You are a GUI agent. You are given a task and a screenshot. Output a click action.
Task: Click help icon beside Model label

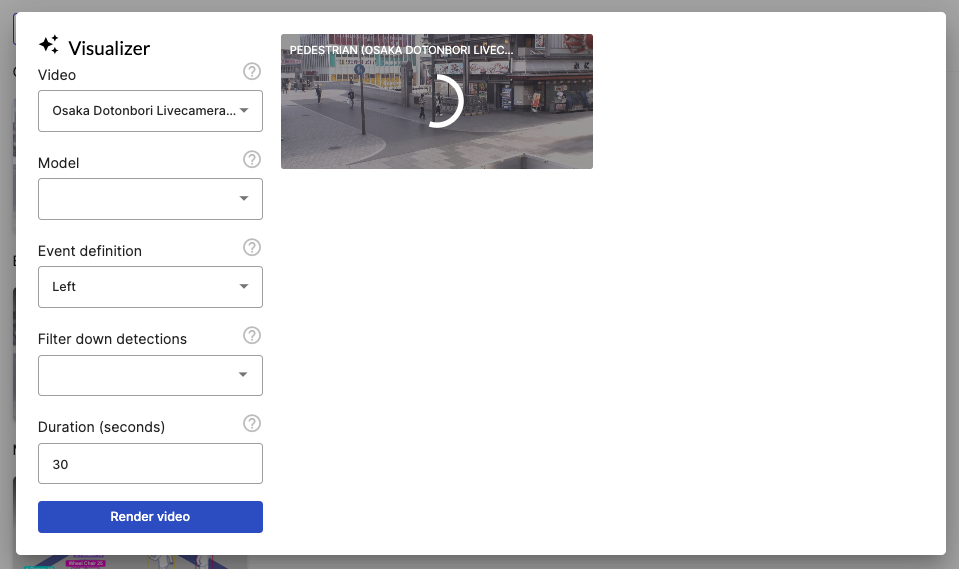252,160
